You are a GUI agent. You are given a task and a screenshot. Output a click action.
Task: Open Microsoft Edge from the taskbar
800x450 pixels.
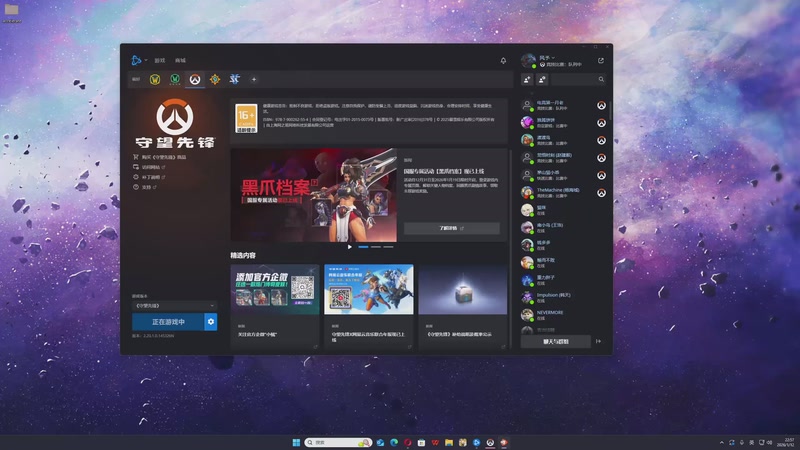click(x=394, y=442)
